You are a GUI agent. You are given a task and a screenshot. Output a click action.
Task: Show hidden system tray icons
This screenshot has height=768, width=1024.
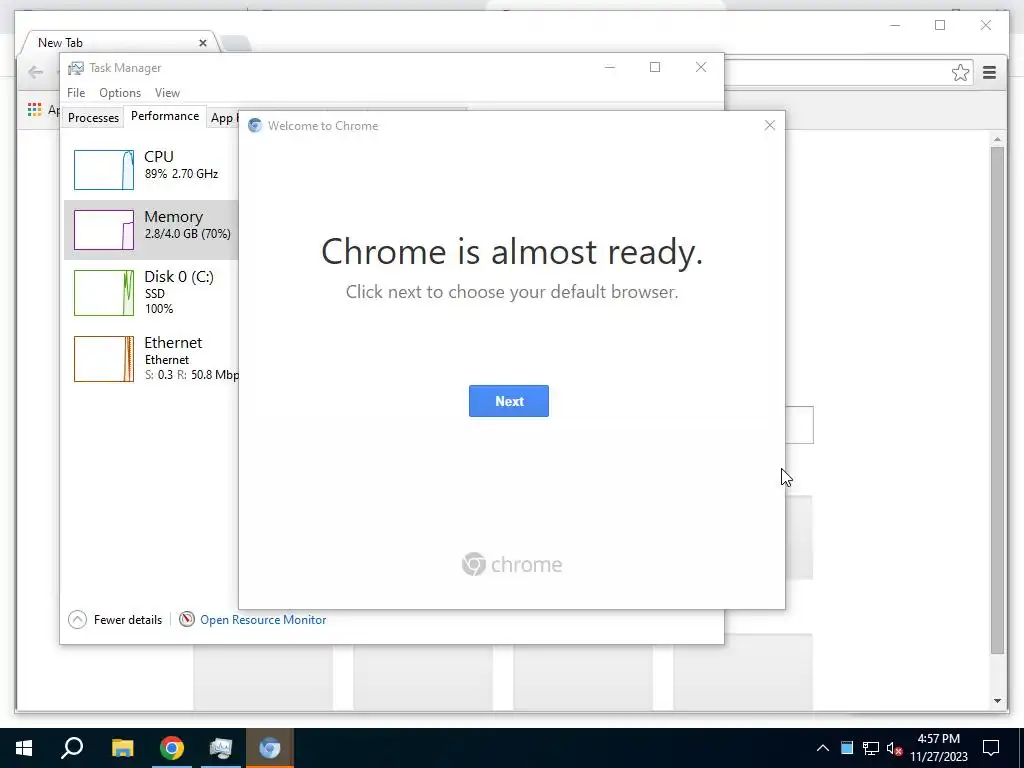tap(823, 748)
